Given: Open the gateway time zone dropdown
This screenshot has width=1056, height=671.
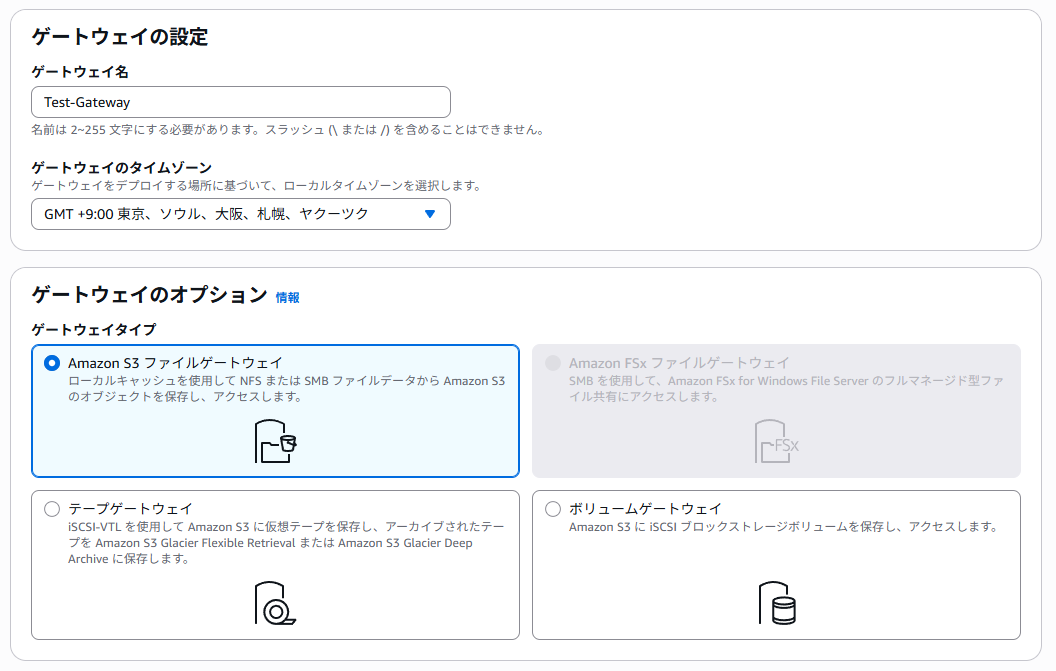Looking at the screenshot, I should pyautogui.click(x=240, y=214).
